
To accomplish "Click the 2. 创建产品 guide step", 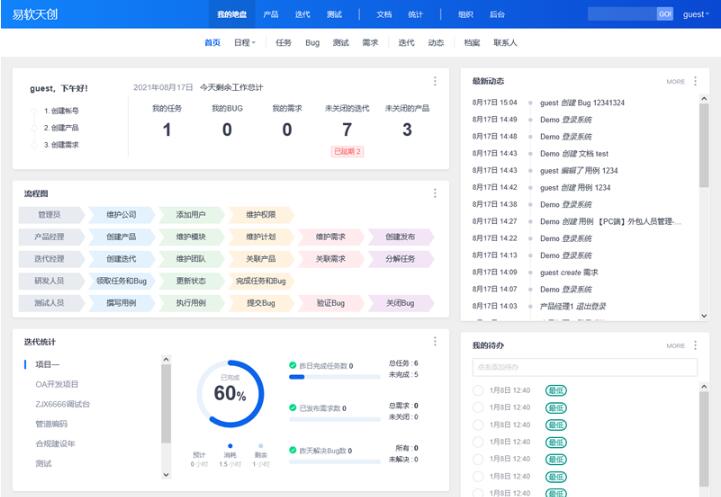I will [61, 128].
